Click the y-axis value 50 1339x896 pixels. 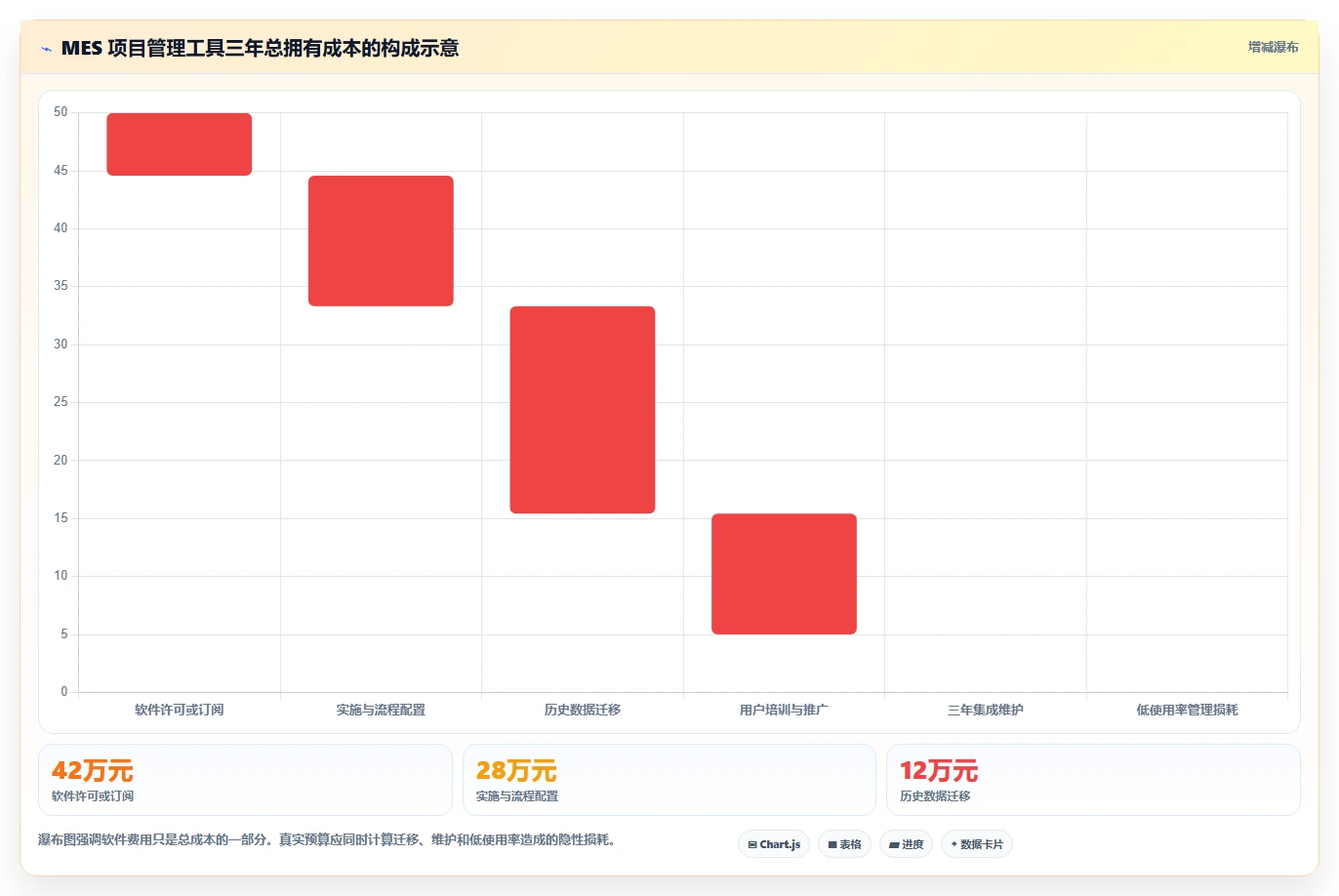61,112
